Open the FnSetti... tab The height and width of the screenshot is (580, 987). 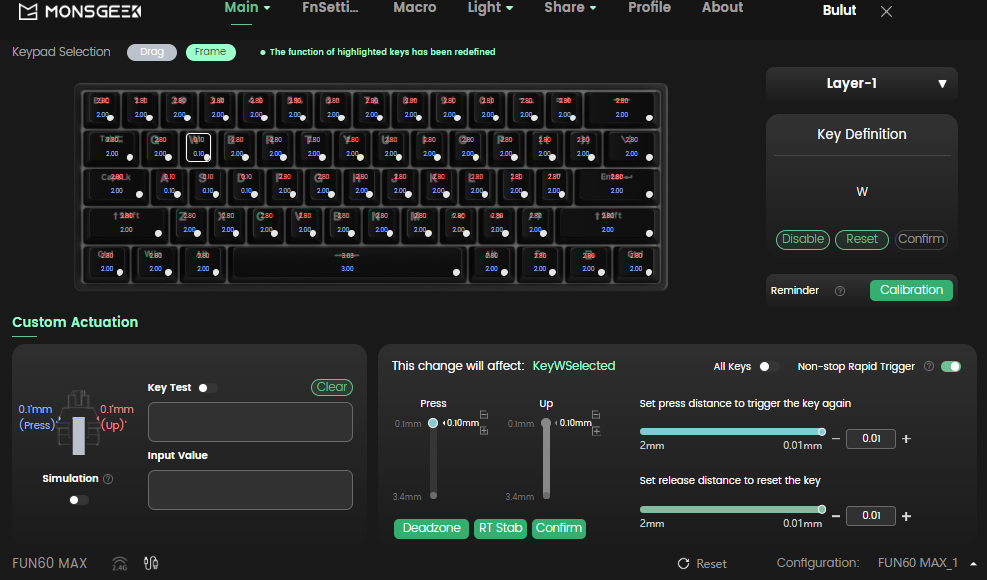tap(330, 8)
